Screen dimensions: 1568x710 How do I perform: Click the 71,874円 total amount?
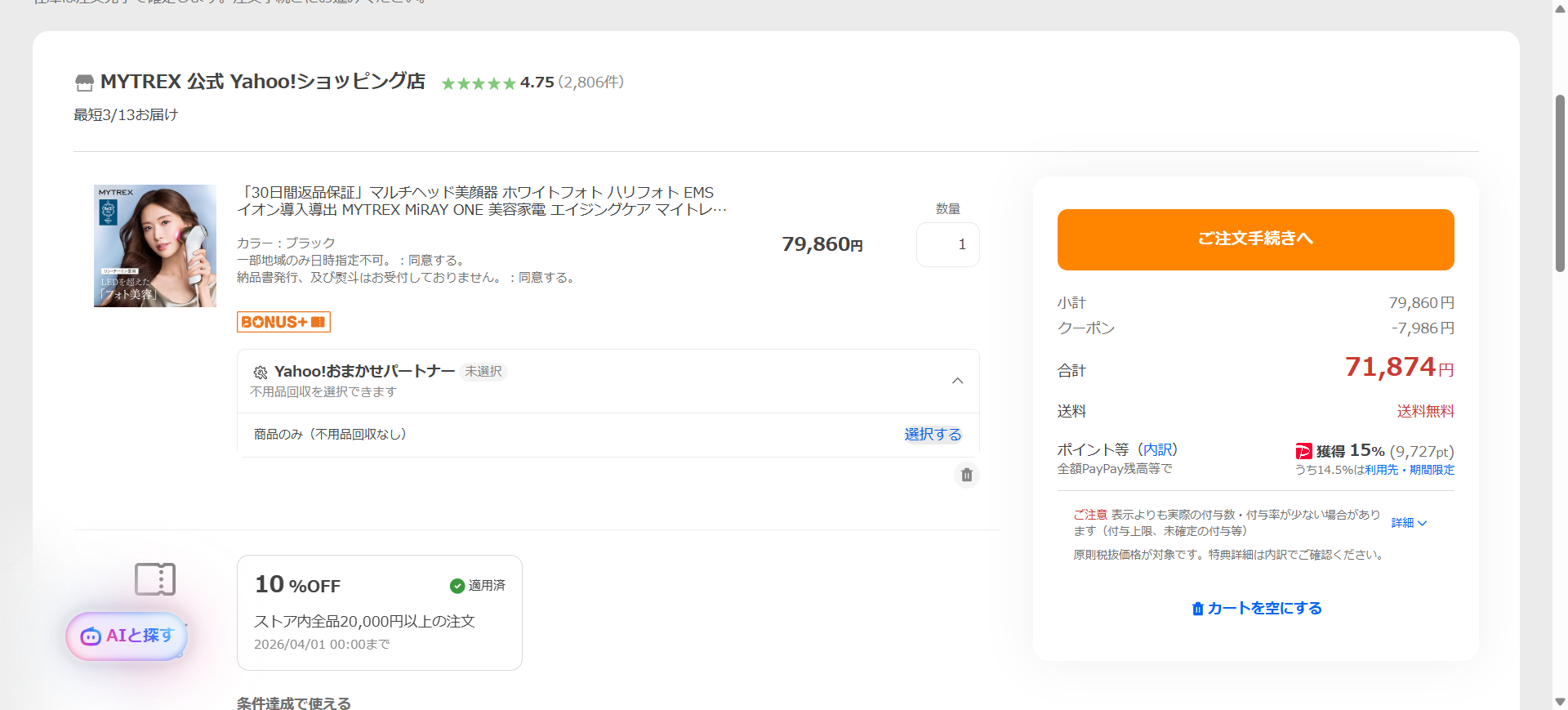1399,367
